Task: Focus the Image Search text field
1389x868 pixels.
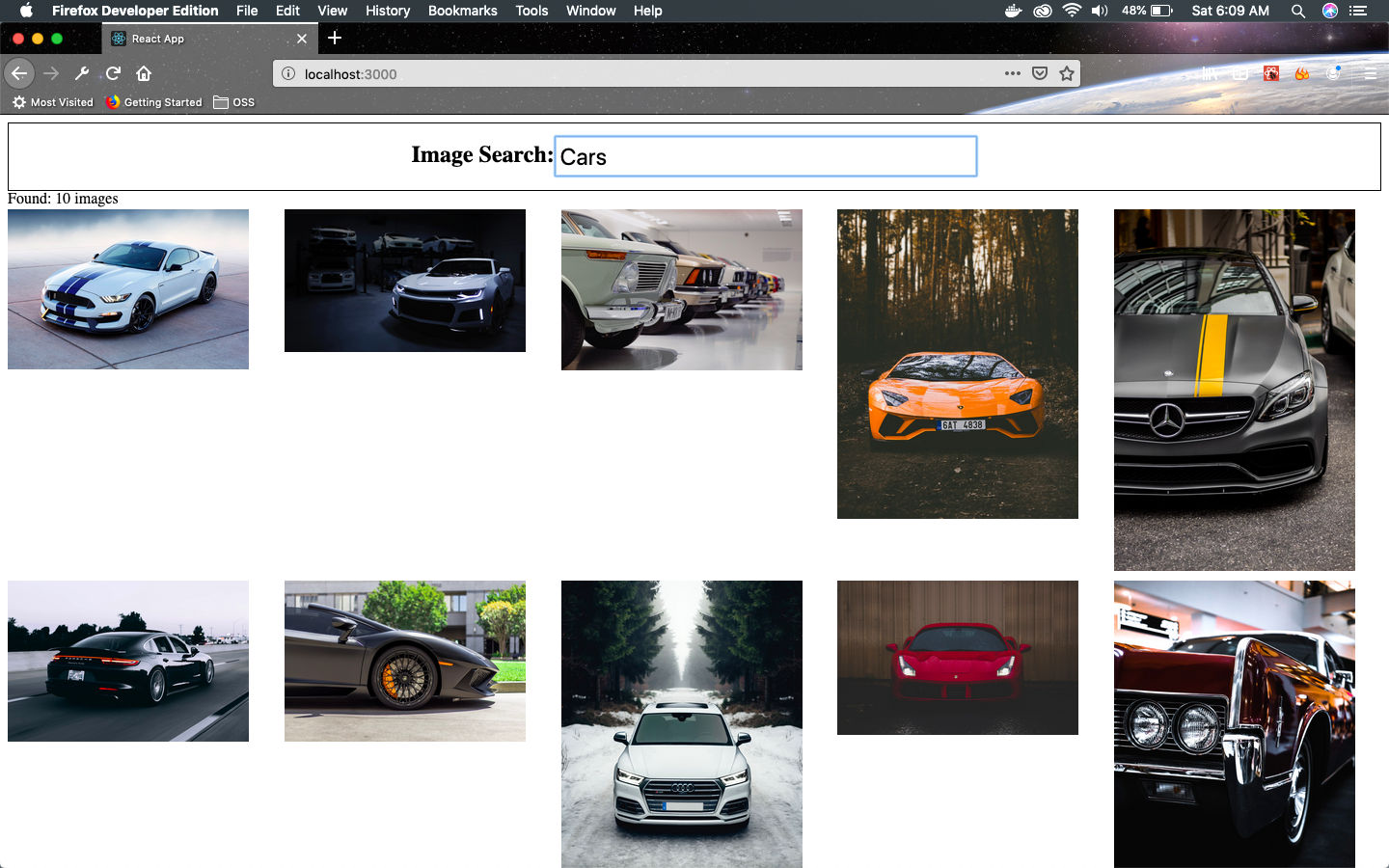Action: 766,156
